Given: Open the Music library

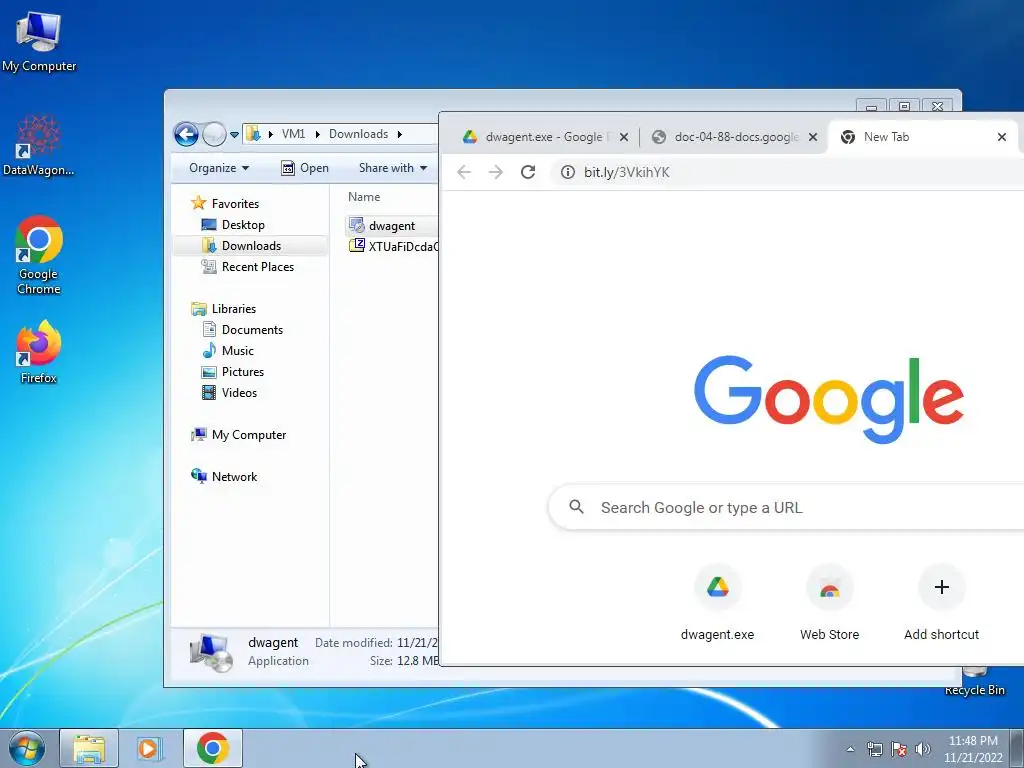Looking at the screenshot, I should 228,351.
